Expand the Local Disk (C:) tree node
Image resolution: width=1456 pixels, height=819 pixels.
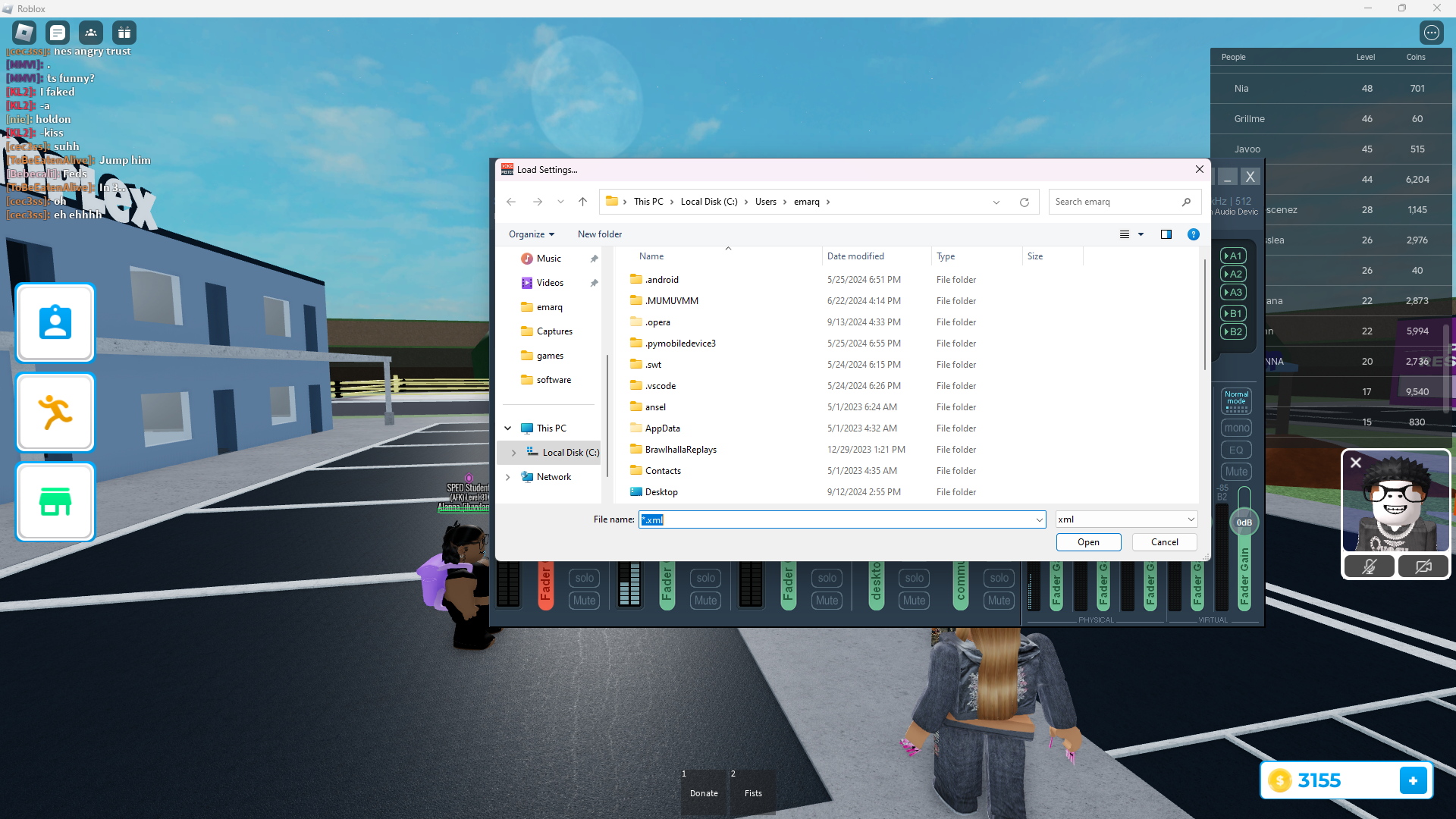(x=514, y=453)
